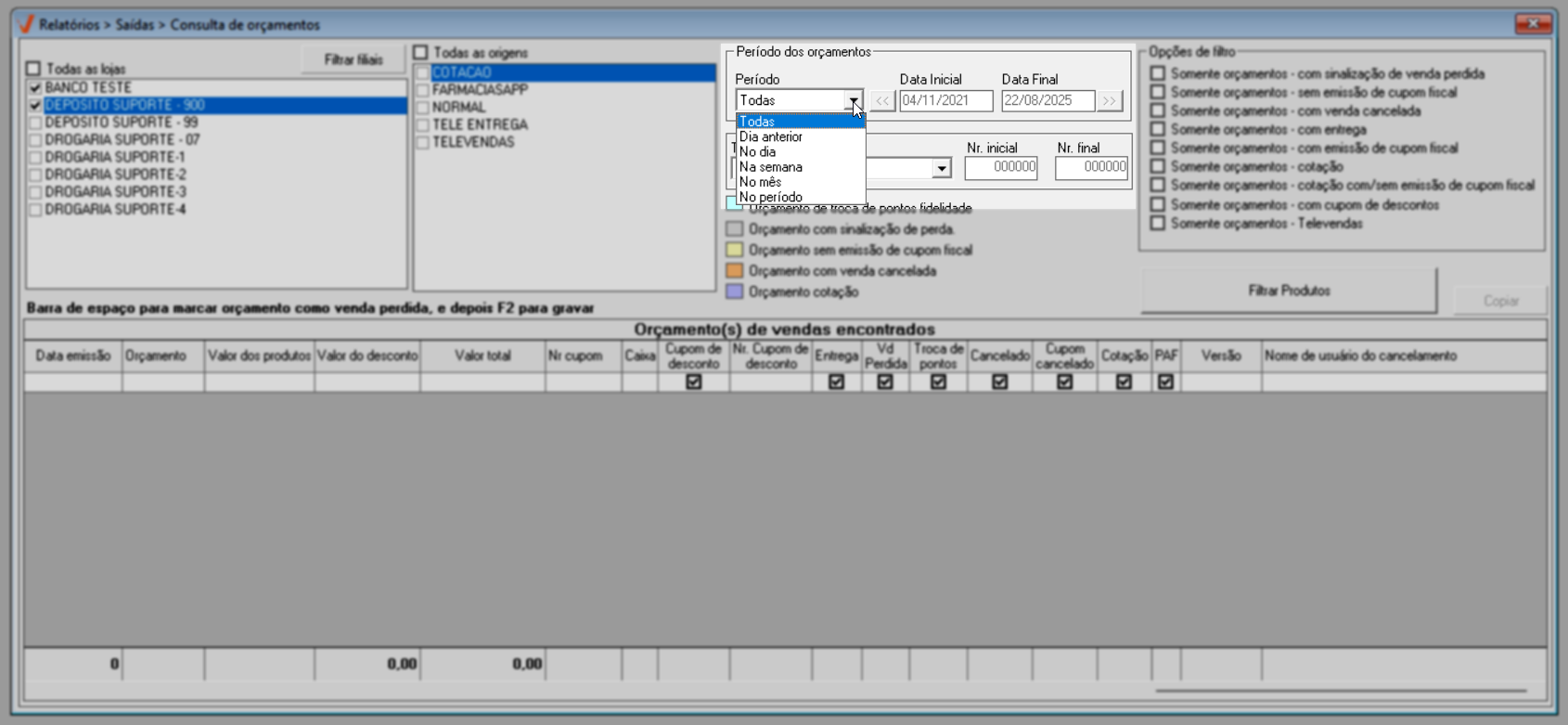Screen dimensions: 1568x725
Task: Open the dropdown next to Nr. inicial
Action: 942,168
